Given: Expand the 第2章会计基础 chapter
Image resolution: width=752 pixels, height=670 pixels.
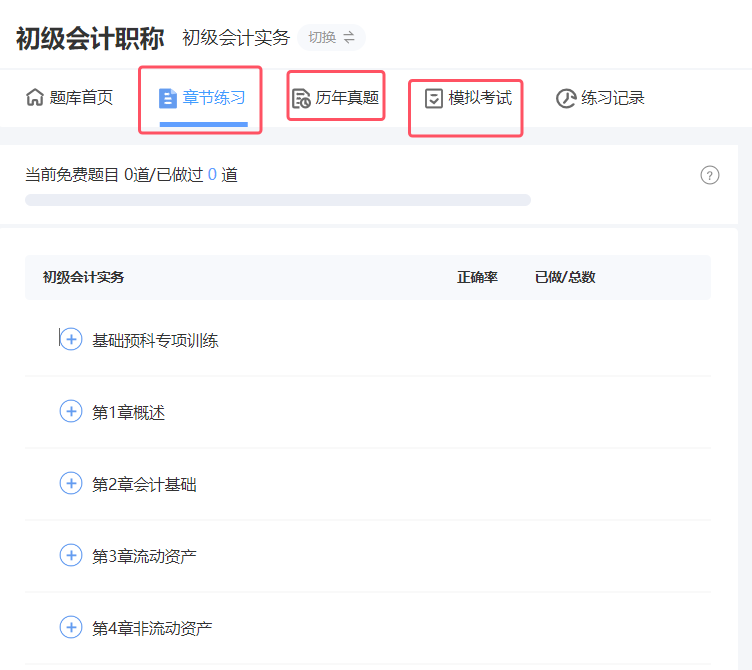Looking at the screenshot, I should [x=71, y=484].
